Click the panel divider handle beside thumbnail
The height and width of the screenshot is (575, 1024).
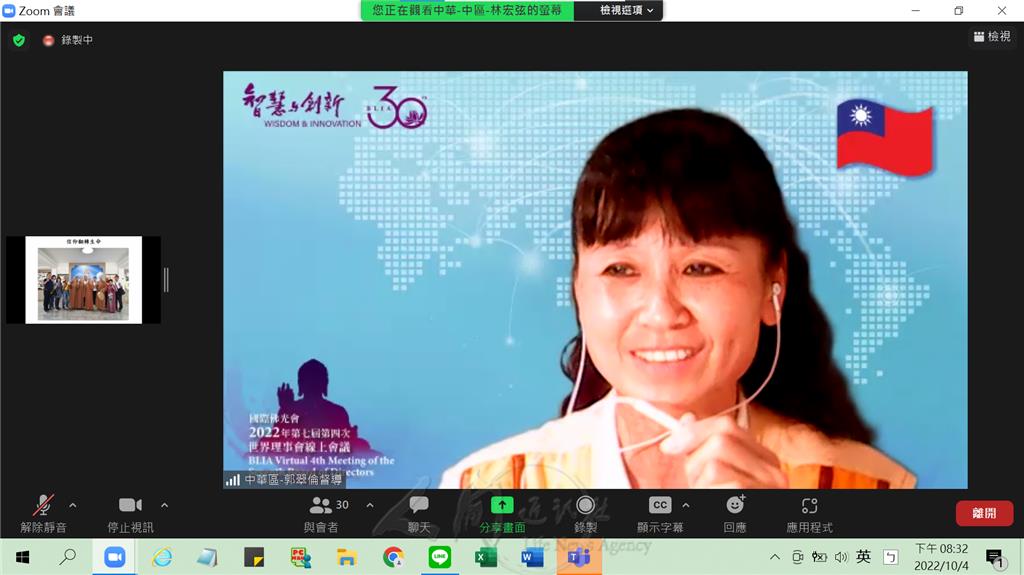(x=167, y=280)
